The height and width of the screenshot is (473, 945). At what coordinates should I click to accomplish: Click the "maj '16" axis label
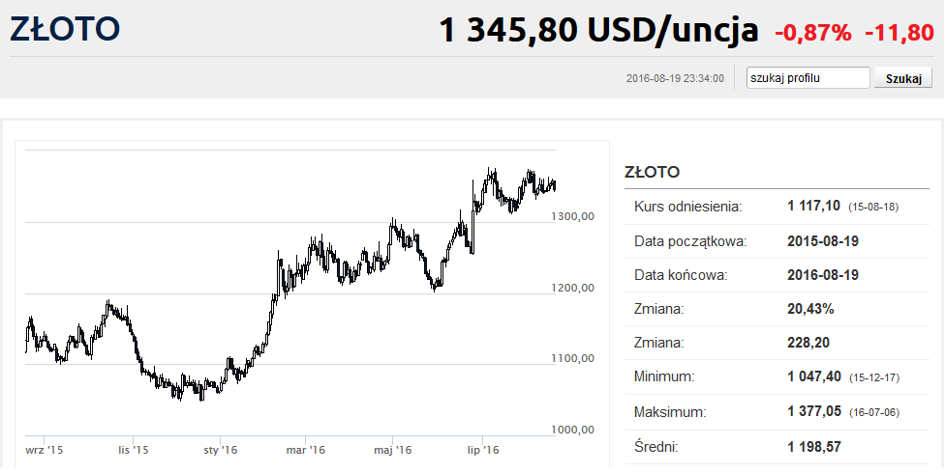click(393, 450)
